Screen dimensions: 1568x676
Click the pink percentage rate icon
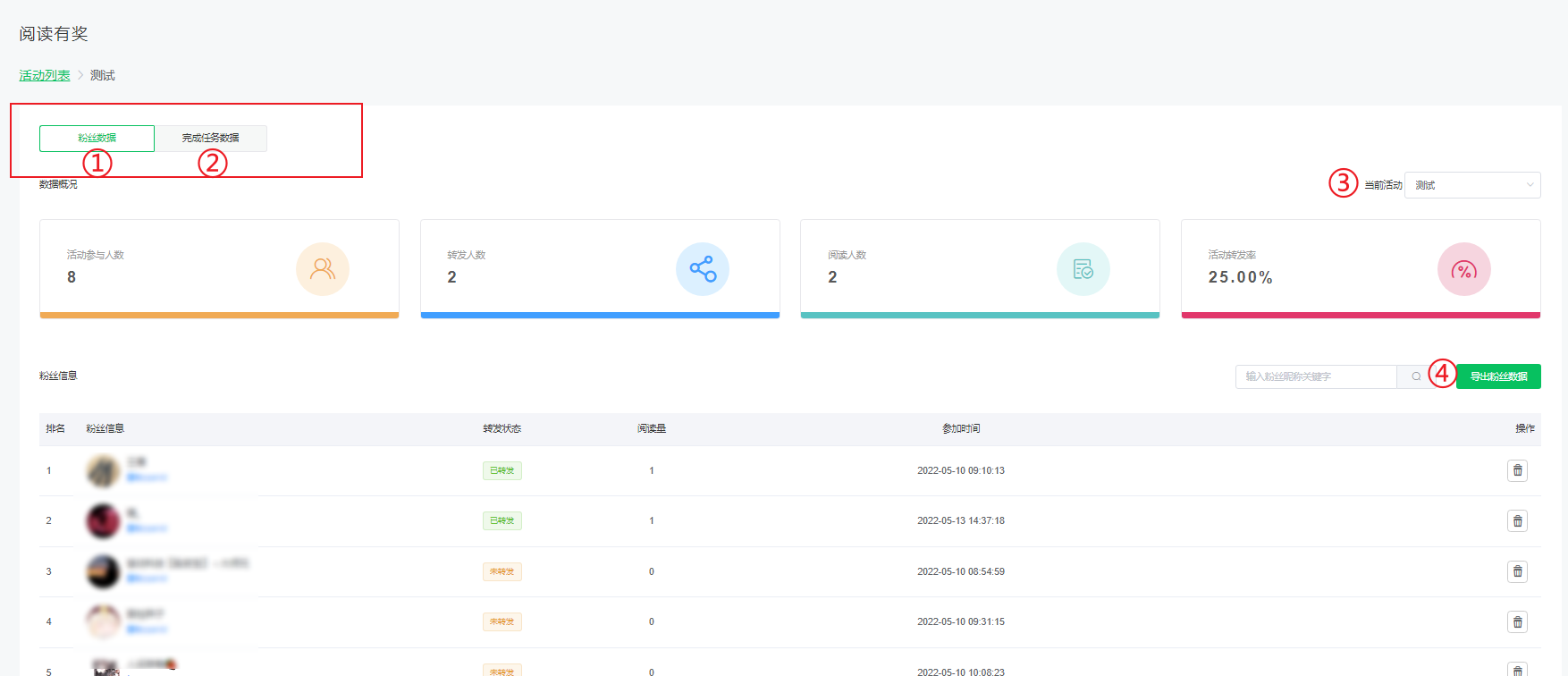1463,269
